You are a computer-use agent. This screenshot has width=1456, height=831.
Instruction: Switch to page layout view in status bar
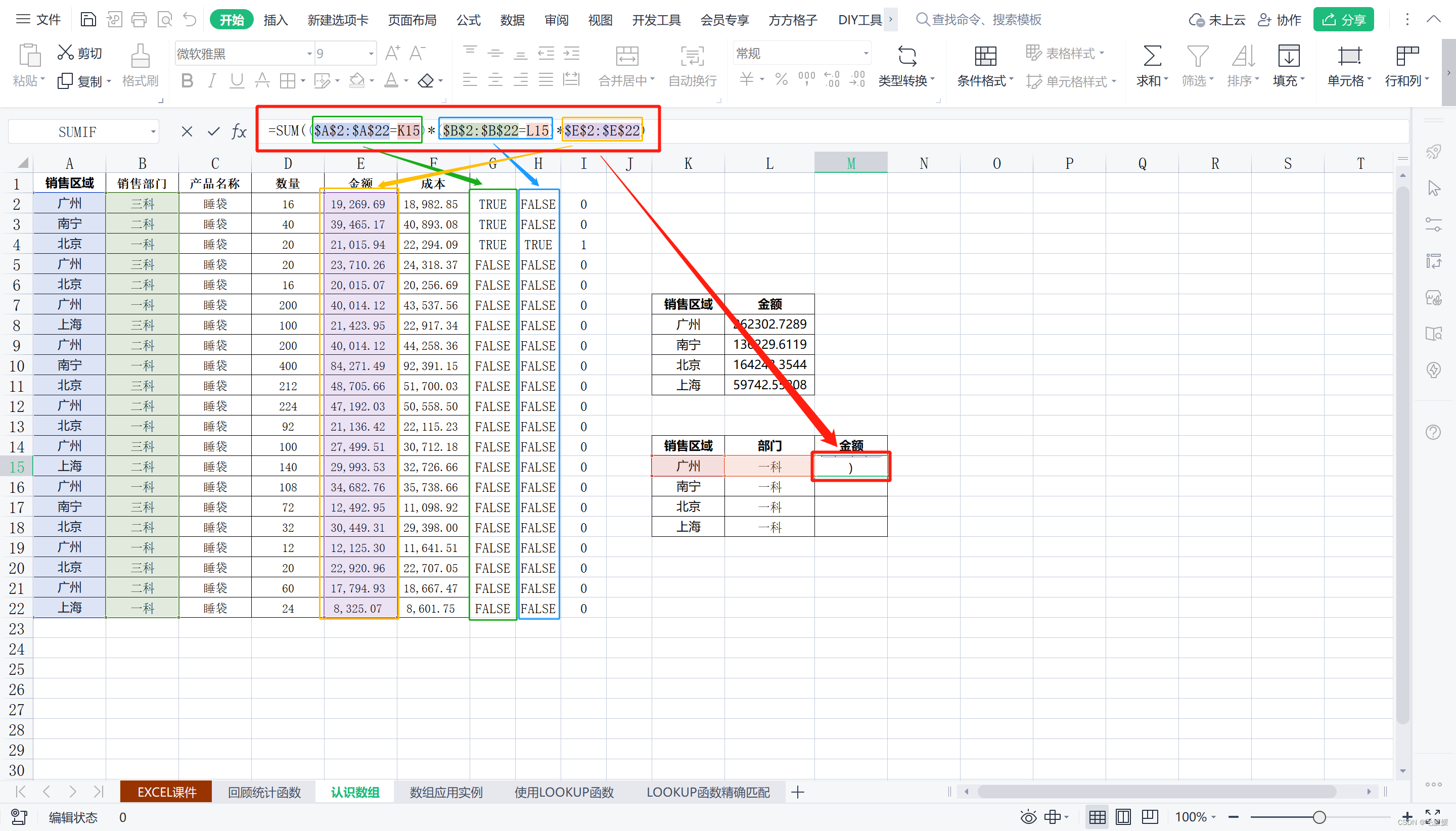pyautogui.click(x=1123, y=817)
